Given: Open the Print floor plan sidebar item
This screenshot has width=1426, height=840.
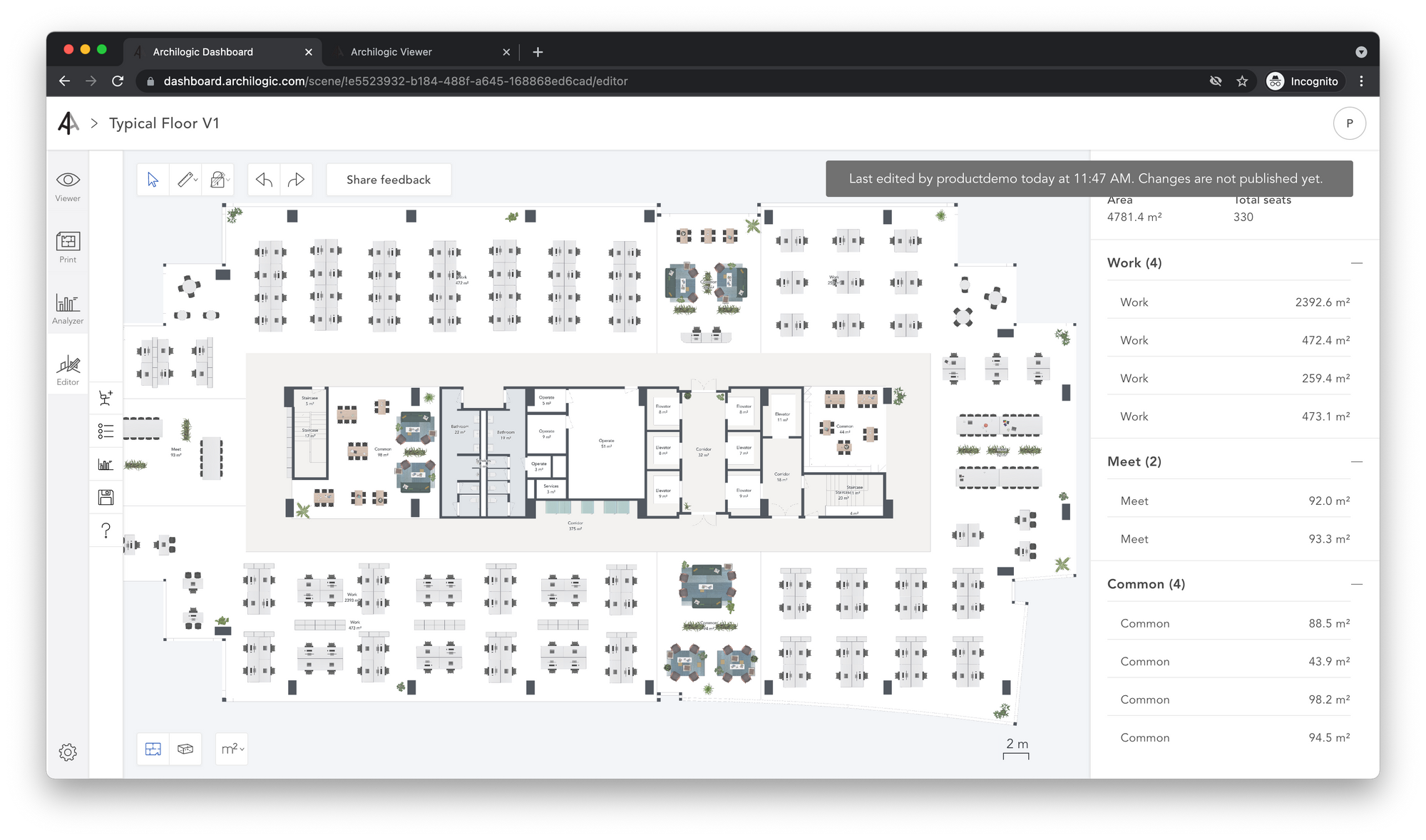Looking at the screenshot, I should (x=68, y=247).
